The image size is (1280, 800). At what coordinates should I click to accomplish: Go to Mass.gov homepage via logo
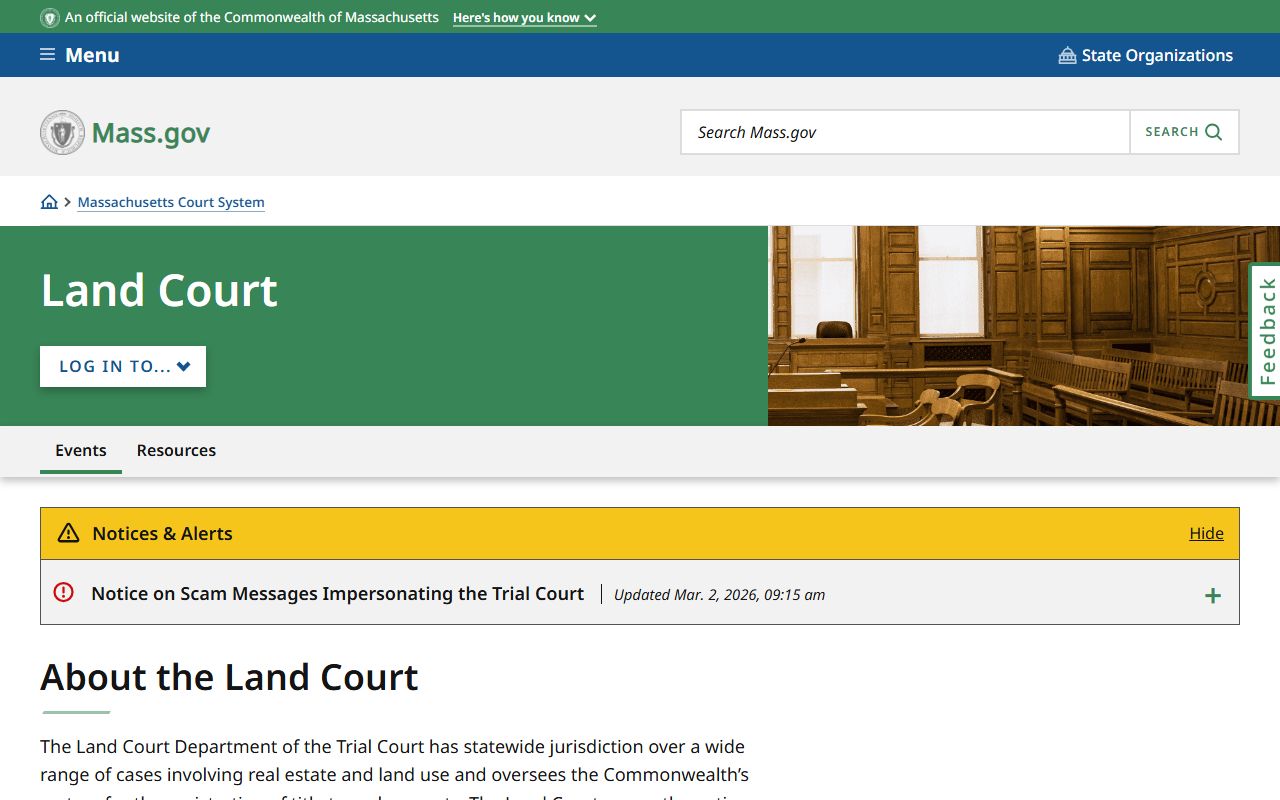(125, 132)
